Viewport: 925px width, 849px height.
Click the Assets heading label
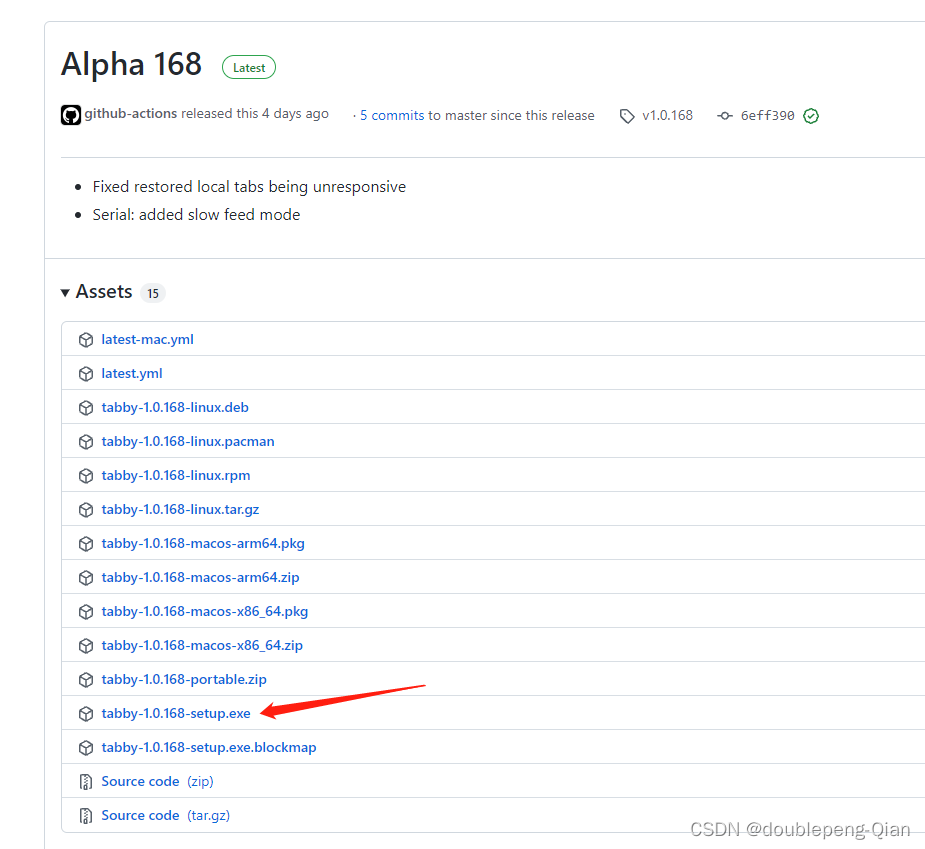pyautogui.click(x=104, y=291)
